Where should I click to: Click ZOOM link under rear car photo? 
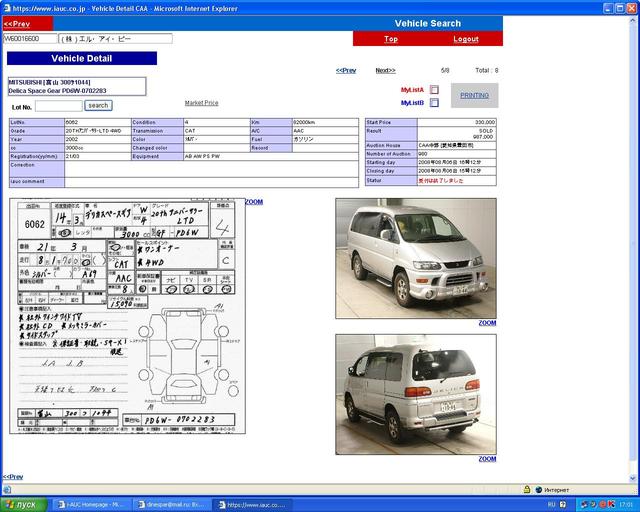click(487, 459)
